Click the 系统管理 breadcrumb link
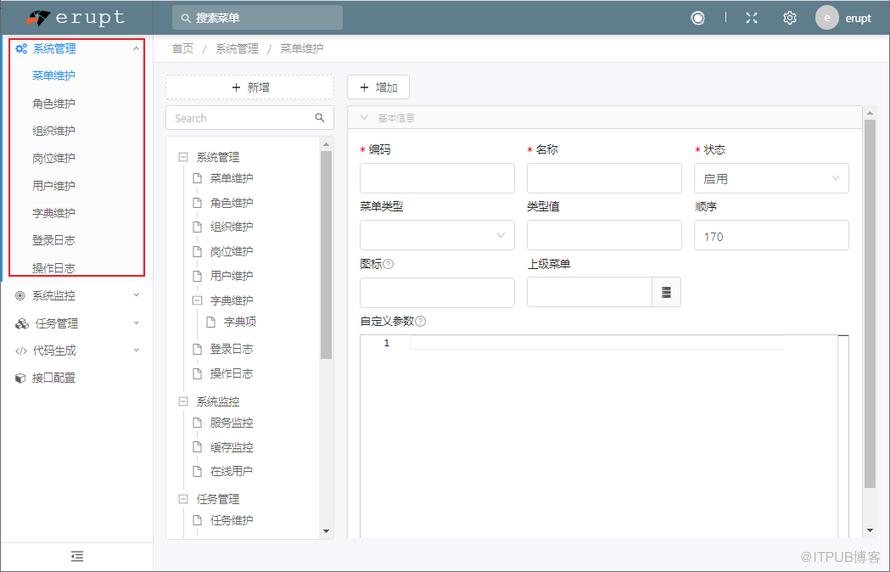 pyautogui.click(x=237, y=49)
